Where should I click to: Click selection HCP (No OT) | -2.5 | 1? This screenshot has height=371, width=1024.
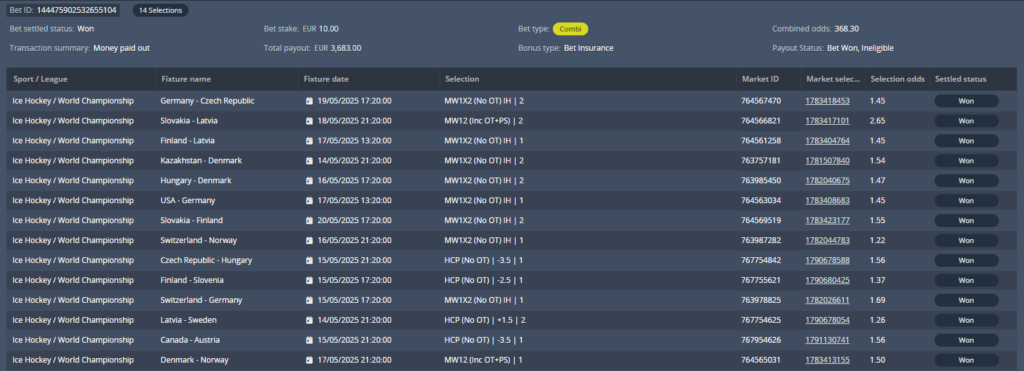[484, 280]
